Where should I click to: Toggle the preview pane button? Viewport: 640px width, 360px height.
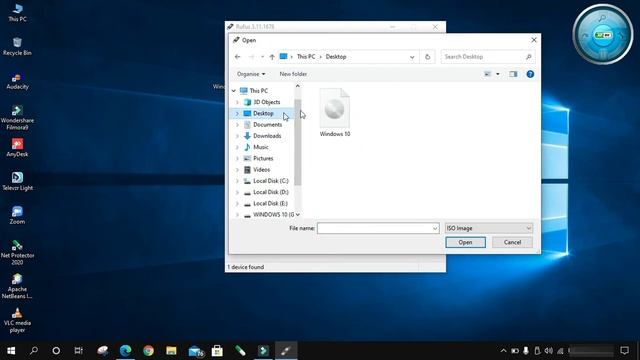click(x=513, y=74)
